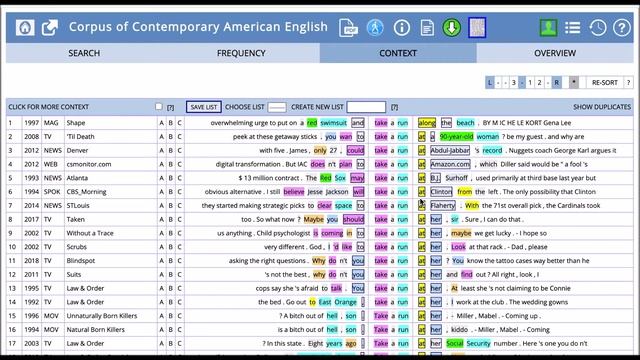Click the RE-SORT button
Screen dimensions: 640x360
(x=604, y=82)
